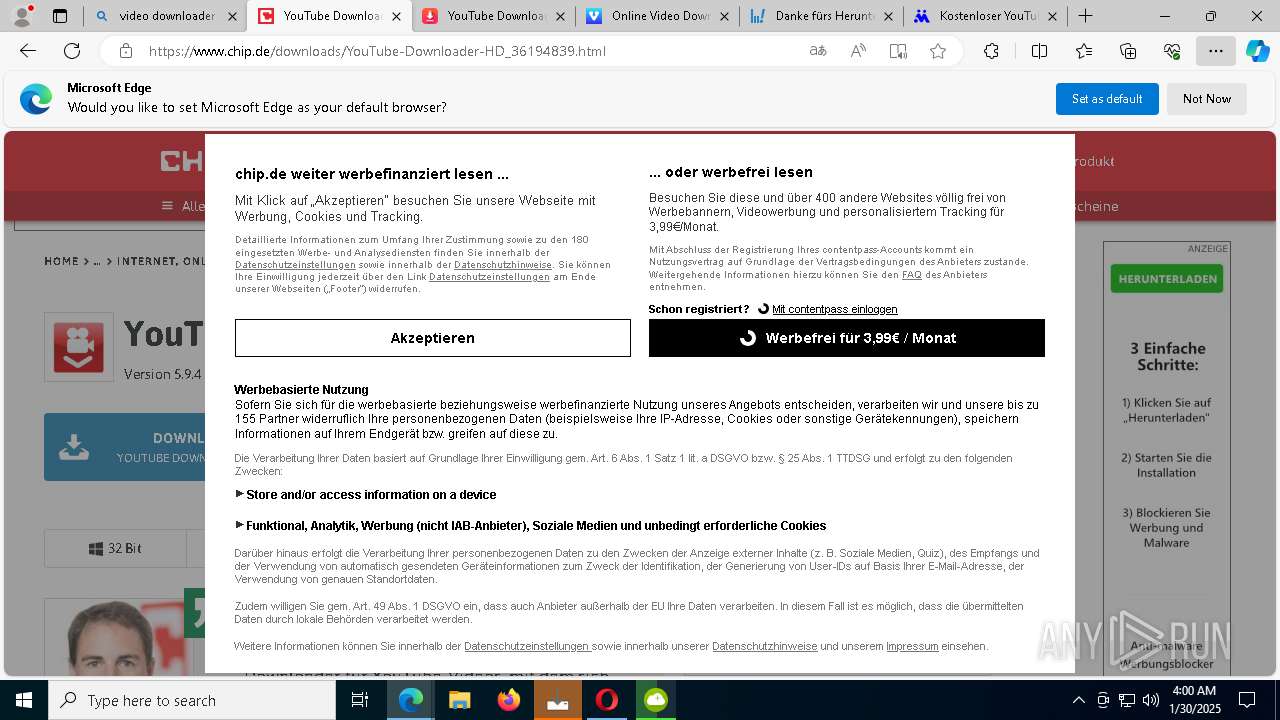The width and height of the screenshot is (1280, 720).
Task: Open the tab actions menu icon
Action: click(60, 16)
